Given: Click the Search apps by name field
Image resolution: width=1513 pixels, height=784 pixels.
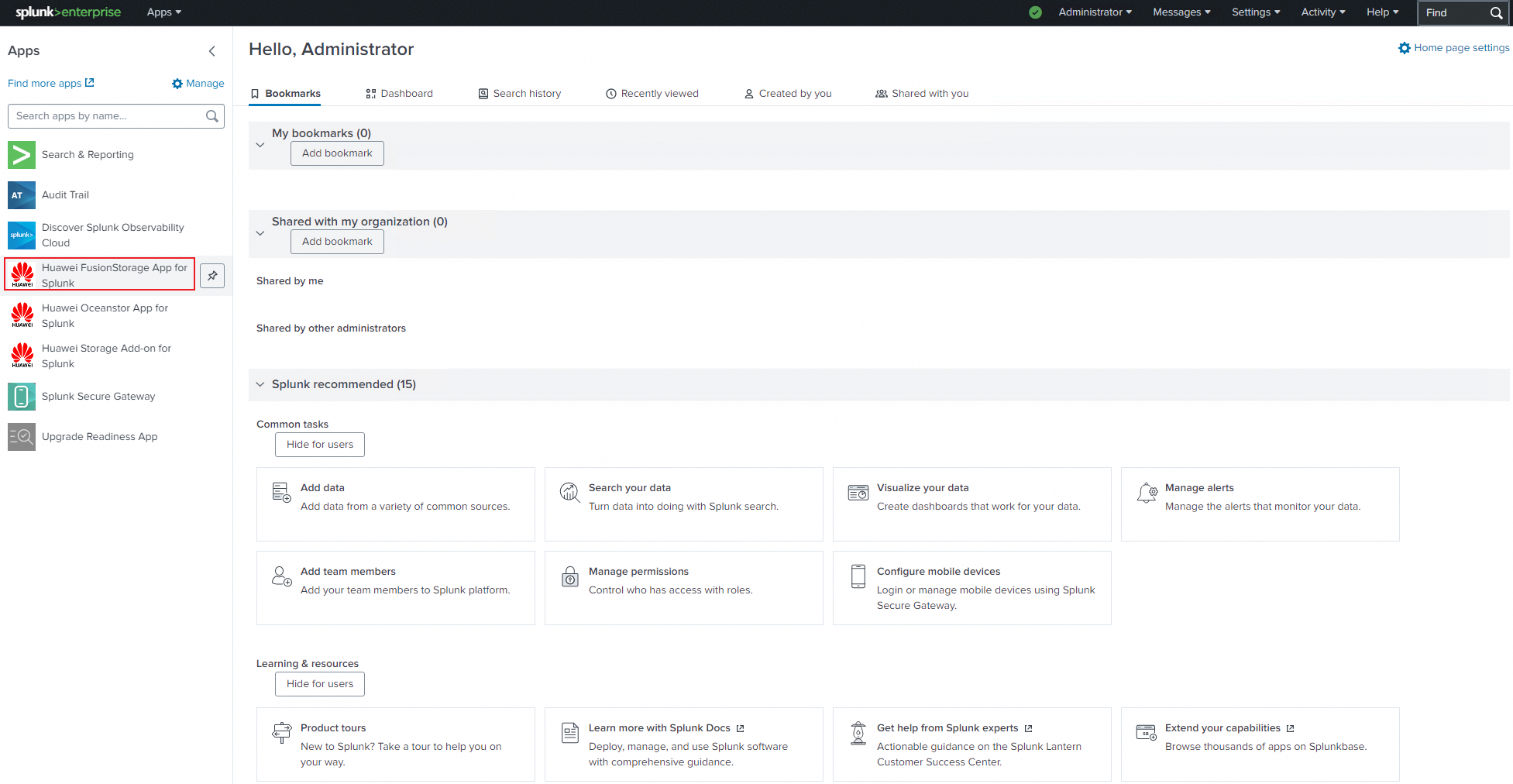Looking at the screenshot, I should point(116,116).
